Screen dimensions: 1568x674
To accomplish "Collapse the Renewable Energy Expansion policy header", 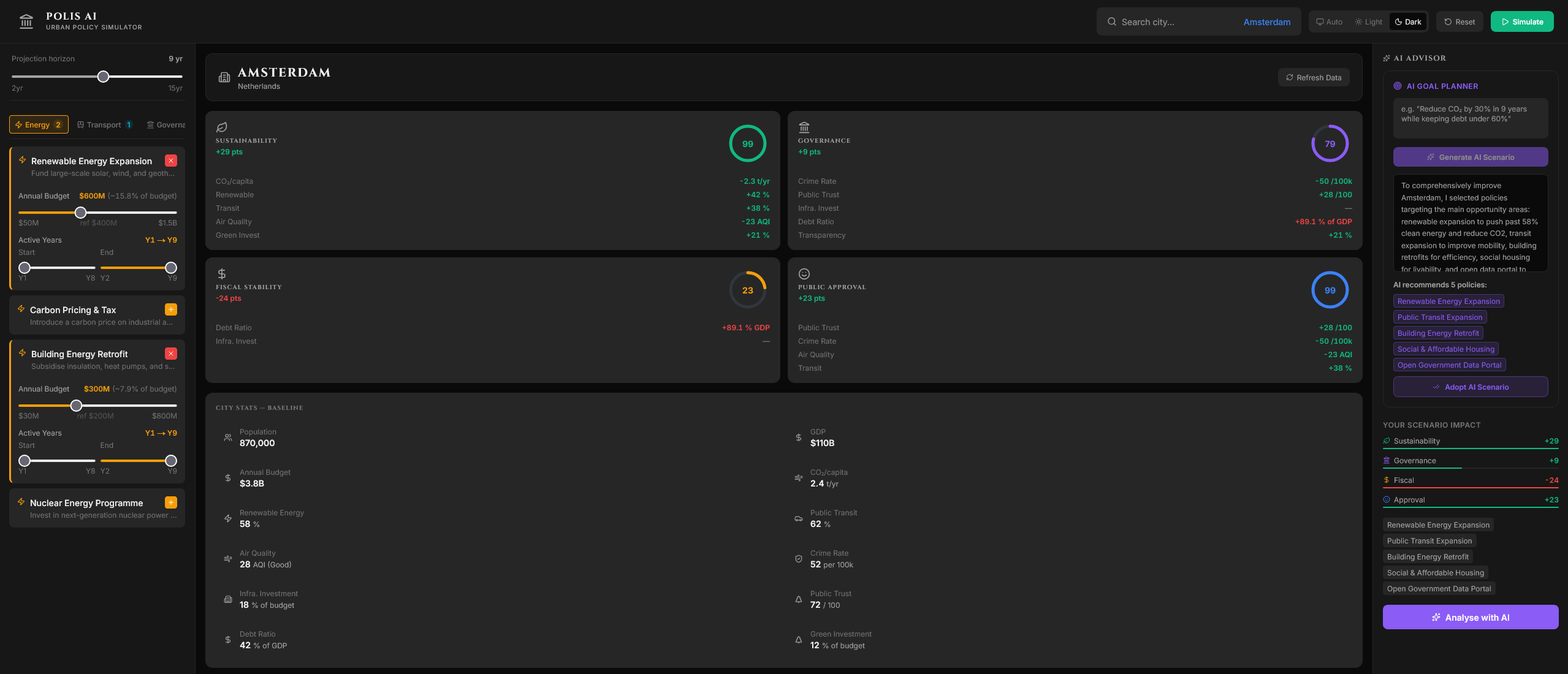I will pos(91,161).
